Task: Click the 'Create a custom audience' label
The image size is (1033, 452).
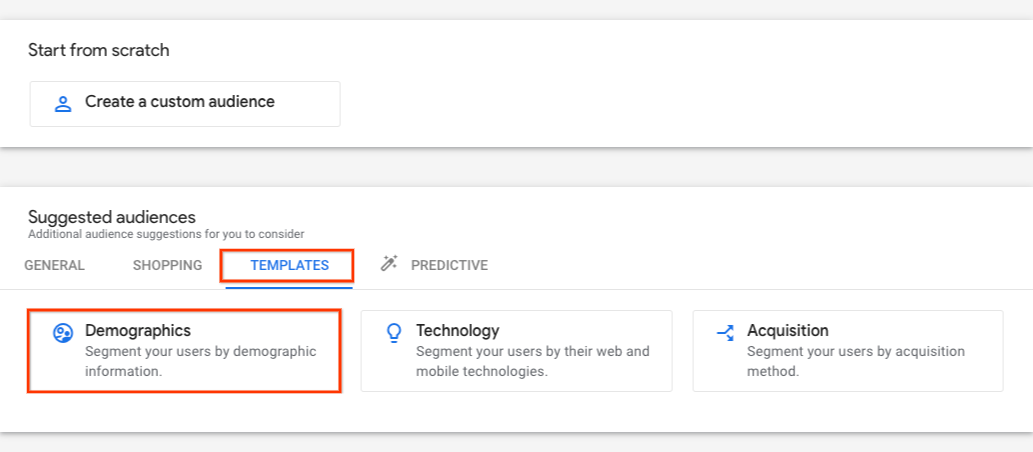Action: coord(180,101)
